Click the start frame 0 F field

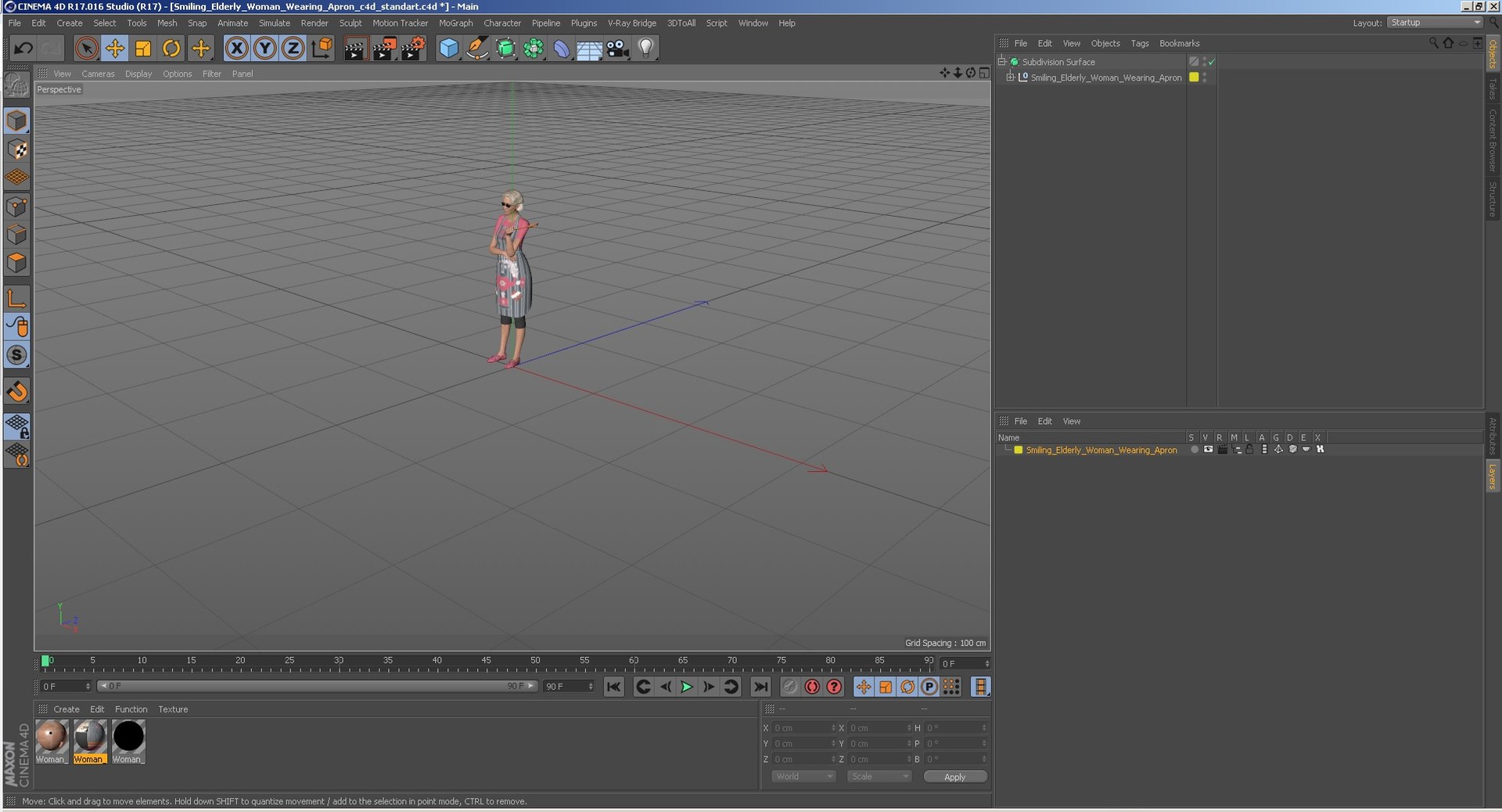(66, 686)
